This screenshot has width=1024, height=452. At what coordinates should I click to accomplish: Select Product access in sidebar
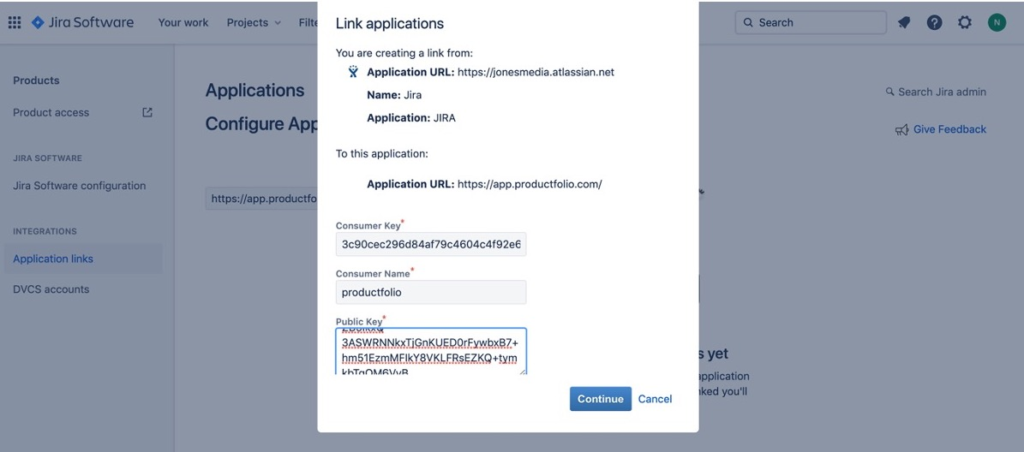(x=51, y=112)
